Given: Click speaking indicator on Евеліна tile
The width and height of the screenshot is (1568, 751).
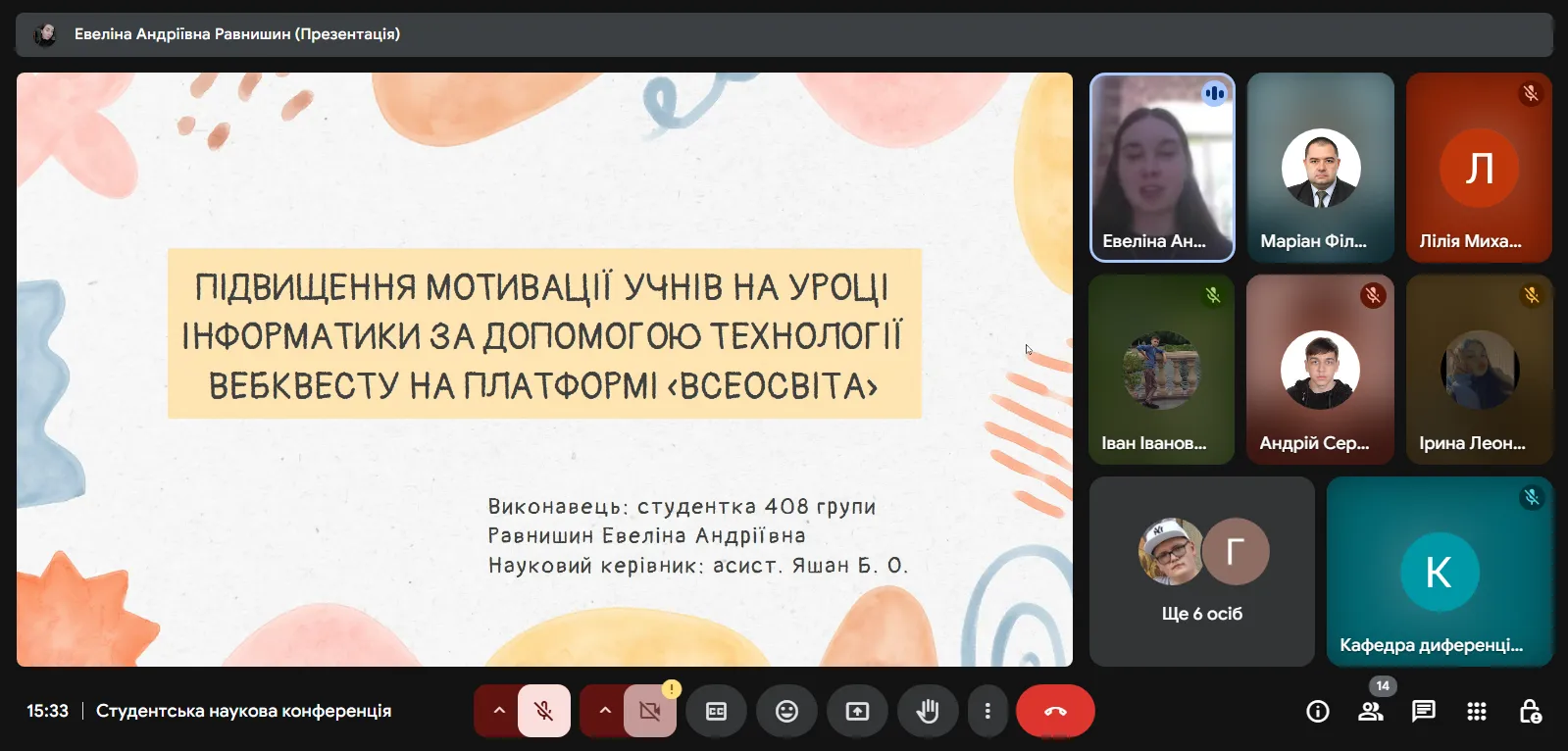Looking at the screenshot, I should pyautogui.click(x=1214, y=93).
